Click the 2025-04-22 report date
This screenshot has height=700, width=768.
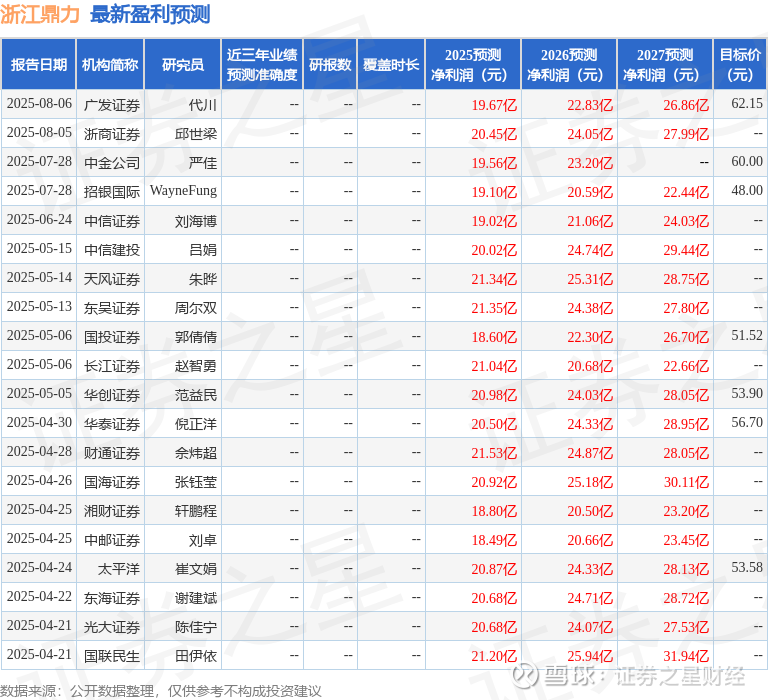(39, 596)
